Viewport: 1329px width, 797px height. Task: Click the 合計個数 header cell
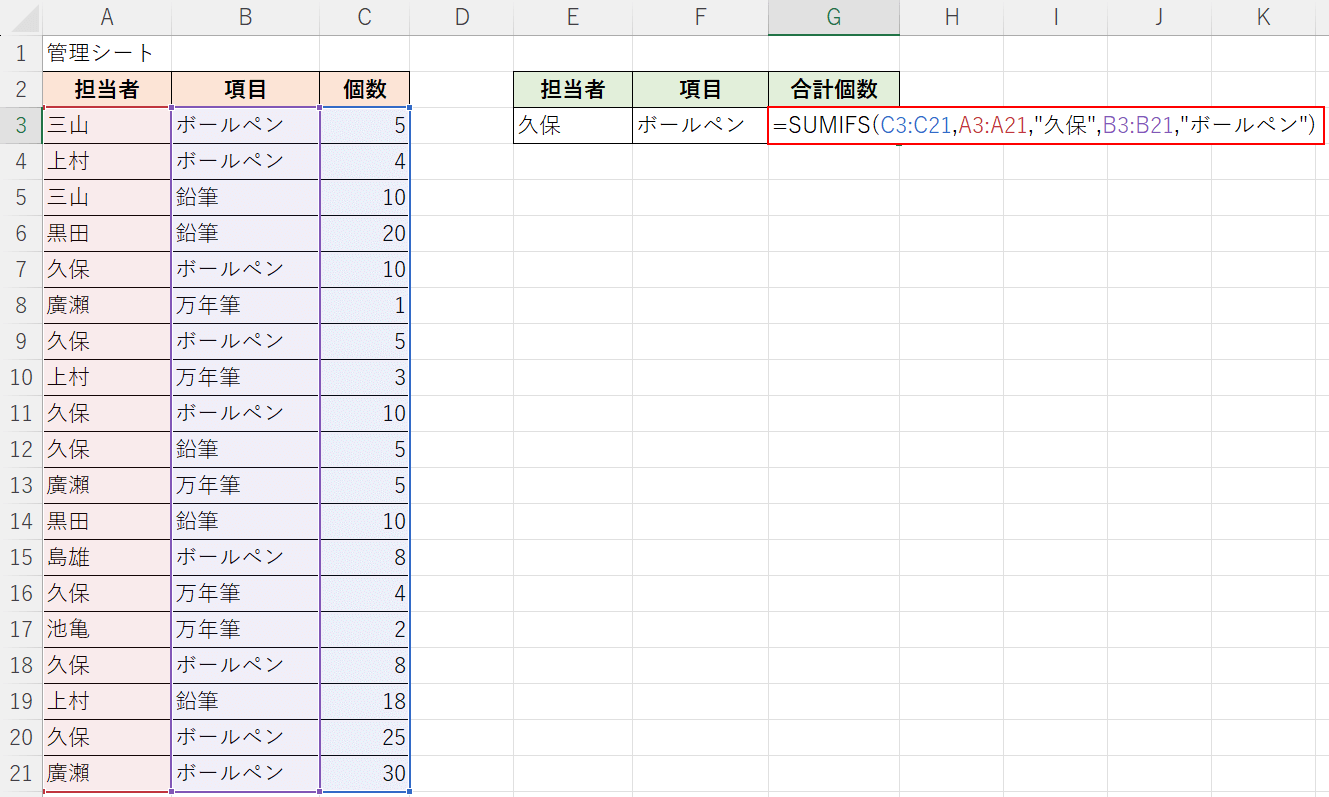coord(834,89)
